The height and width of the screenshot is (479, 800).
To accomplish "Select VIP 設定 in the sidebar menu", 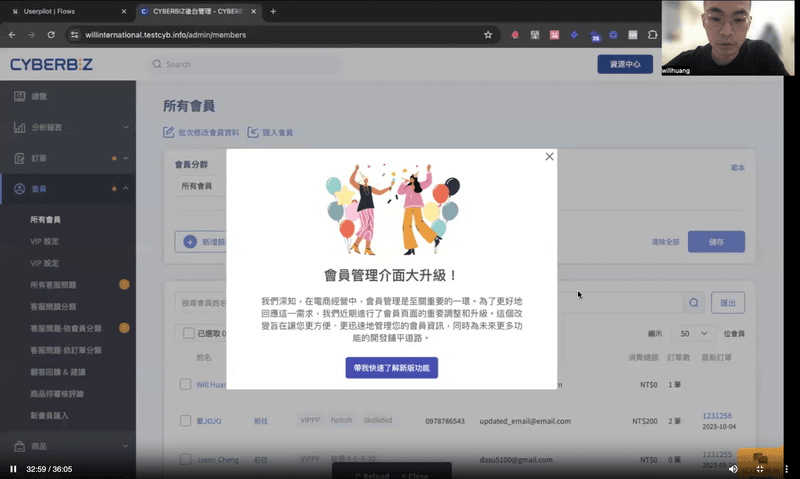I will (x=44, y=241).
